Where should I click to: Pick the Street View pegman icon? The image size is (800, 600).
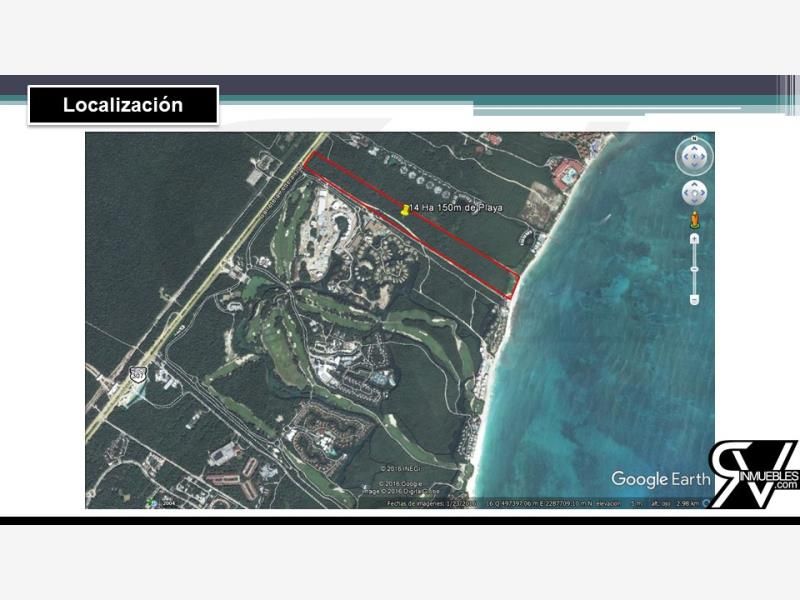[694, 220]
